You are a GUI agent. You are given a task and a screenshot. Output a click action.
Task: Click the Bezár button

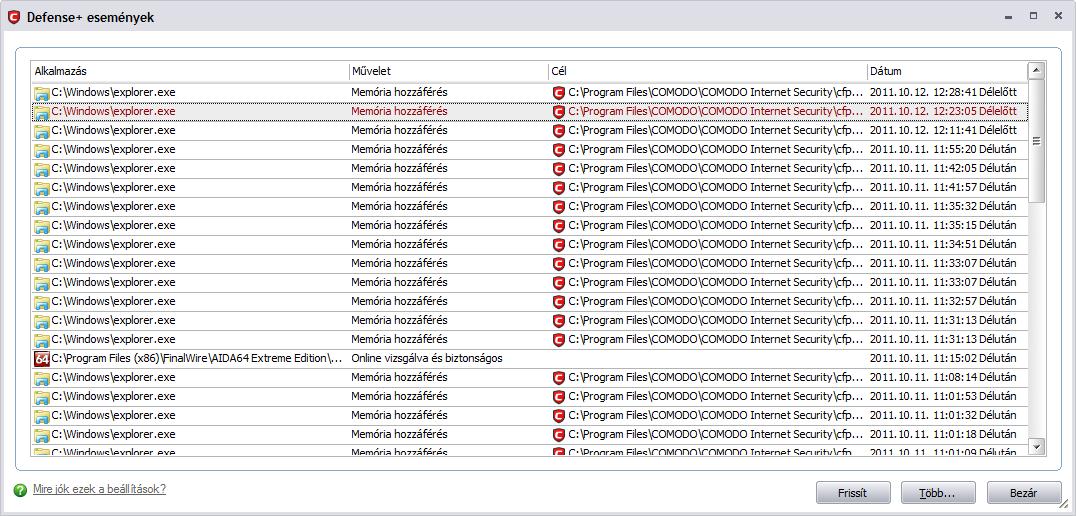click(x=1024, y=493)
